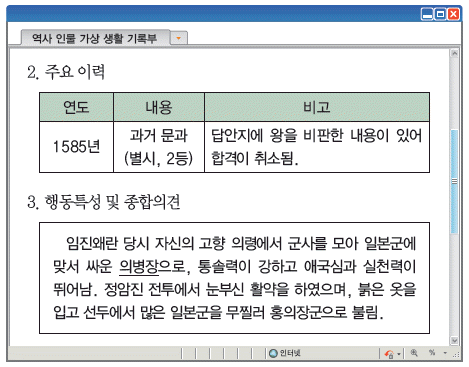The image size is (469, 367).
Task: Expand the zoom level dropdown arrow
Action: click(x=445, y=353)
